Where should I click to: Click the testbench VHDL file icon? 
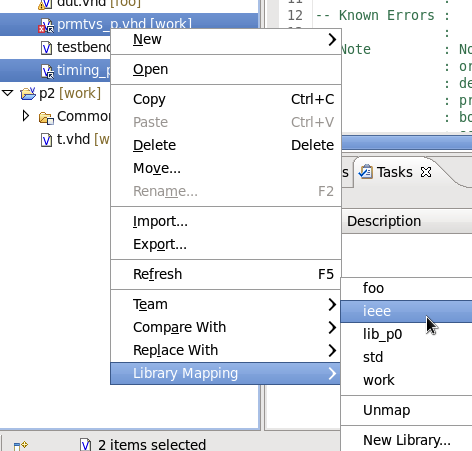click(x=46, y=48)
